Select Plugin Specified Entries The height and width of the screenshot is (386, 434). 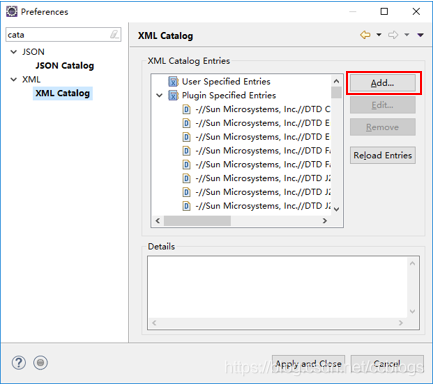tap(229, 96)
